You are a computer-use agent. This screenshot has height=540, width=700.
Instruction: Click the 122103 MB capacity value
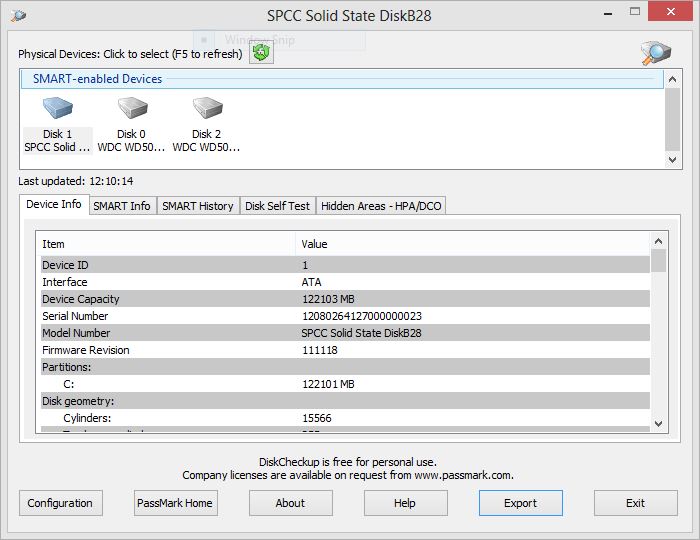328,299
